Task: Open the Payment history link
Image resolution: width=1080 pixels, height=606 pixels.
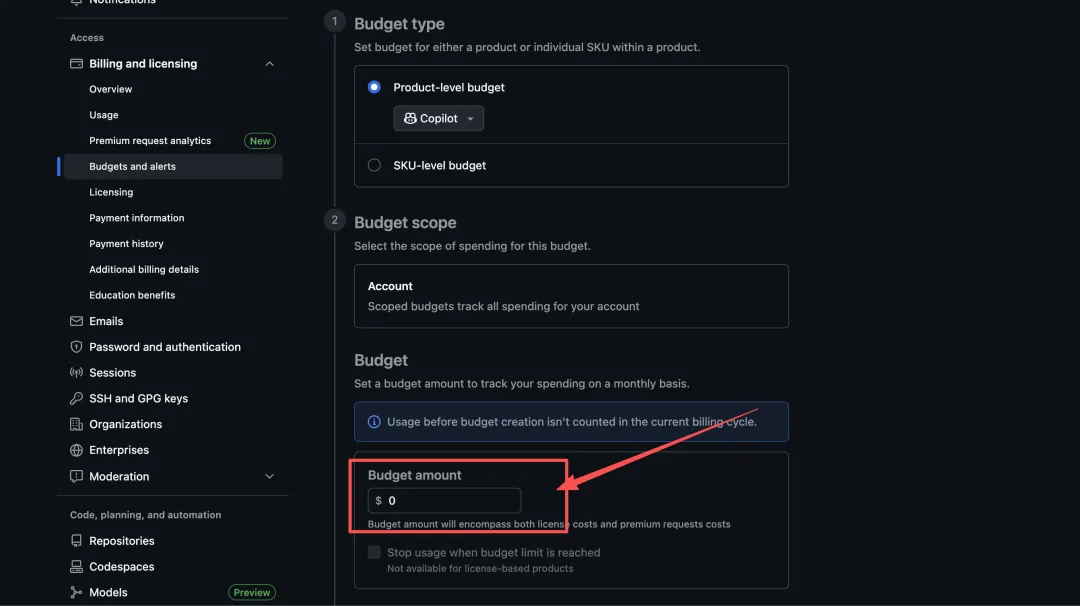Action: (126, 244)
